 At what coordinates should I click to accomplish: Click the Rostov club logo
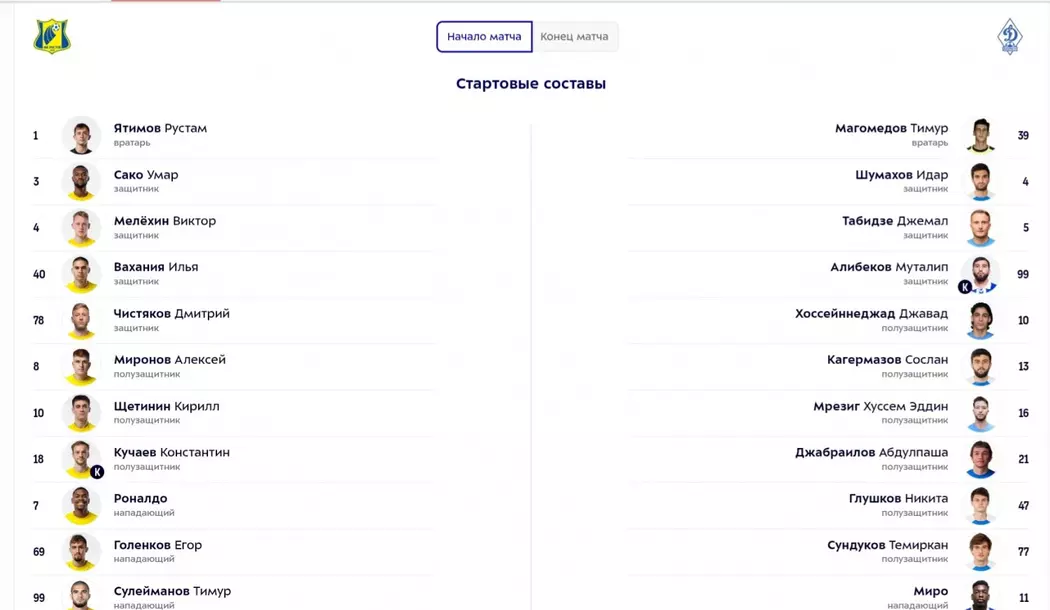(52, 37)
